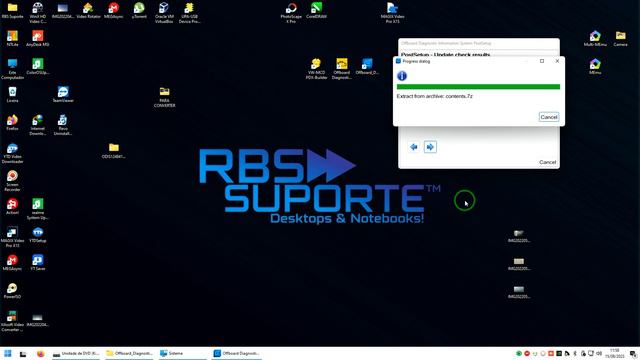
Task: Click the back arrow in PostSetup window
Action: [x=414, y=147]
